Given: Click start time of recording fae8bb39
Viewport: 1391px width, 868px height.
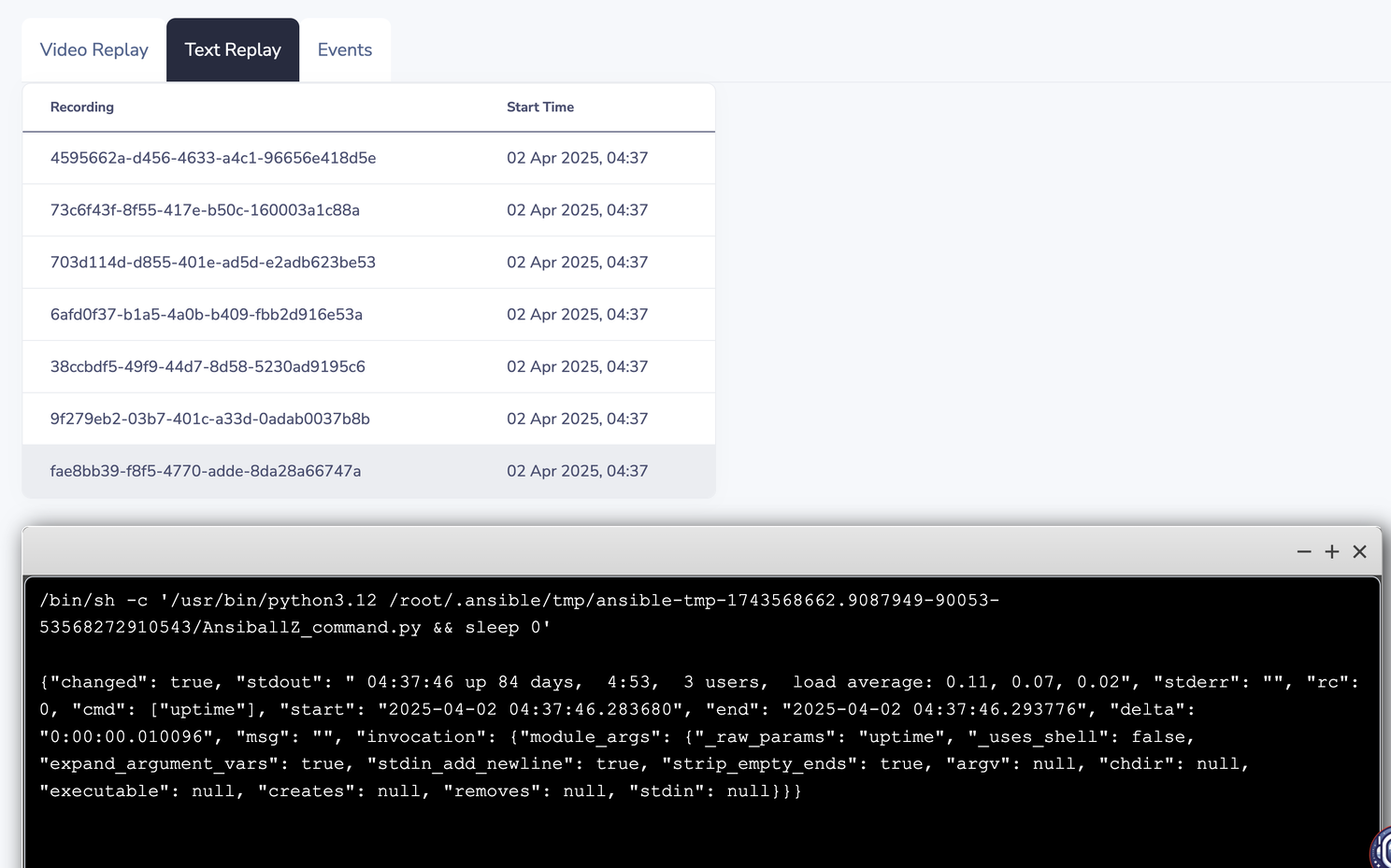Looking at the screenshot, I should point(577,471).
